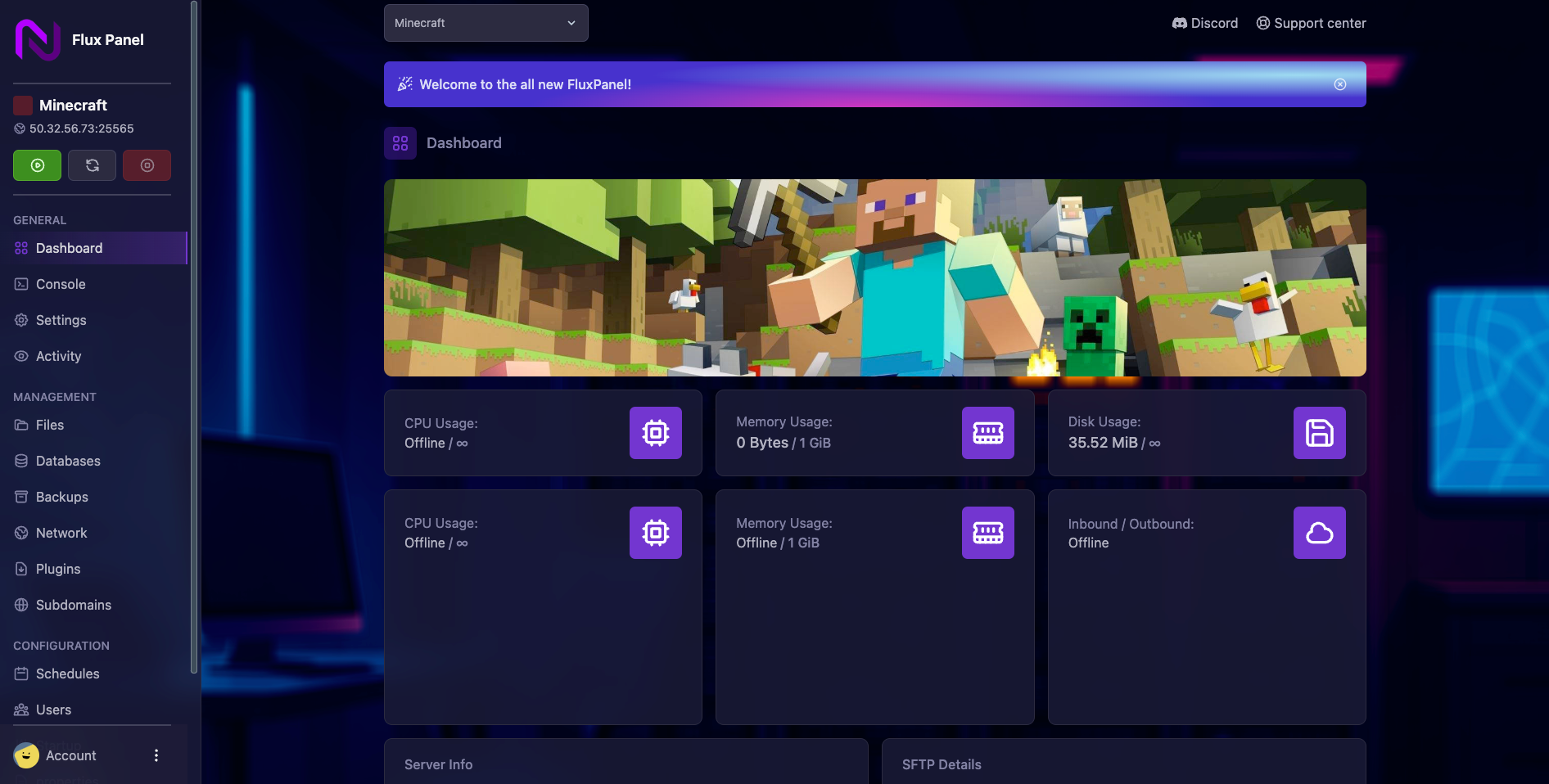Viewport: 1549px width, 784px height.
Task: Click the SFTP Details panel heading
Action: pyautogui.click(x=942, y=764)
